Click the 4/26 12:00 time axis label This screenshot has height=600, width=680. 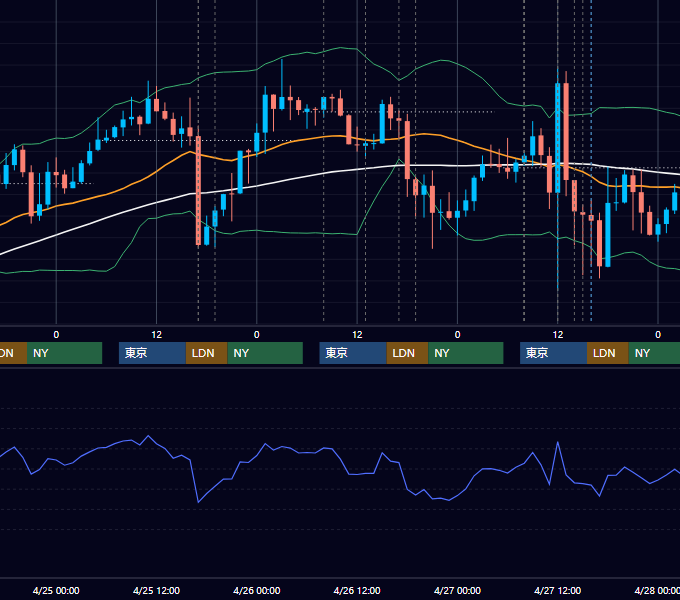click(357, 590)
